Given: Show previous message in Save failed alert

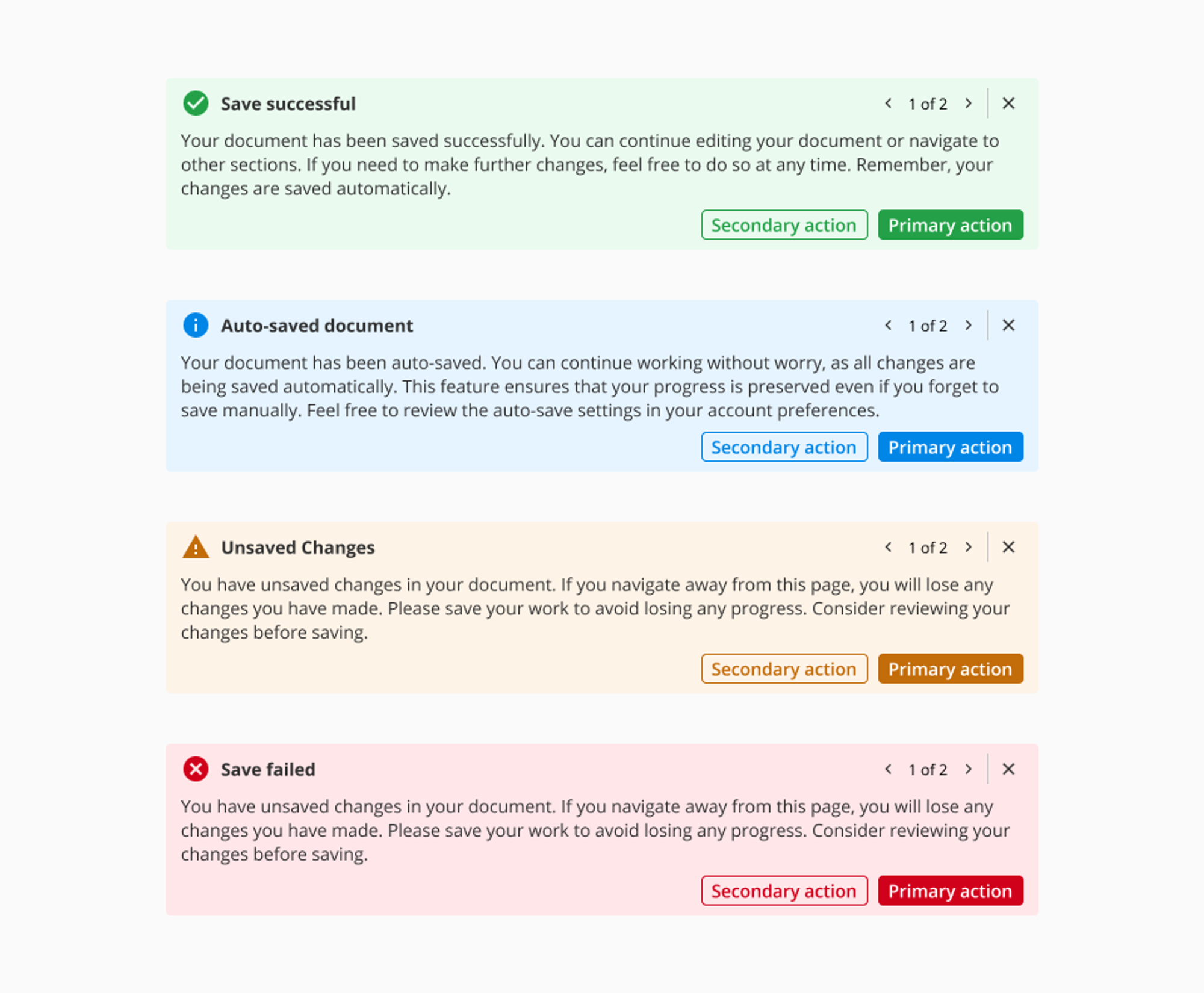Looking at the screenshot, I should click(x=888, y=769).
